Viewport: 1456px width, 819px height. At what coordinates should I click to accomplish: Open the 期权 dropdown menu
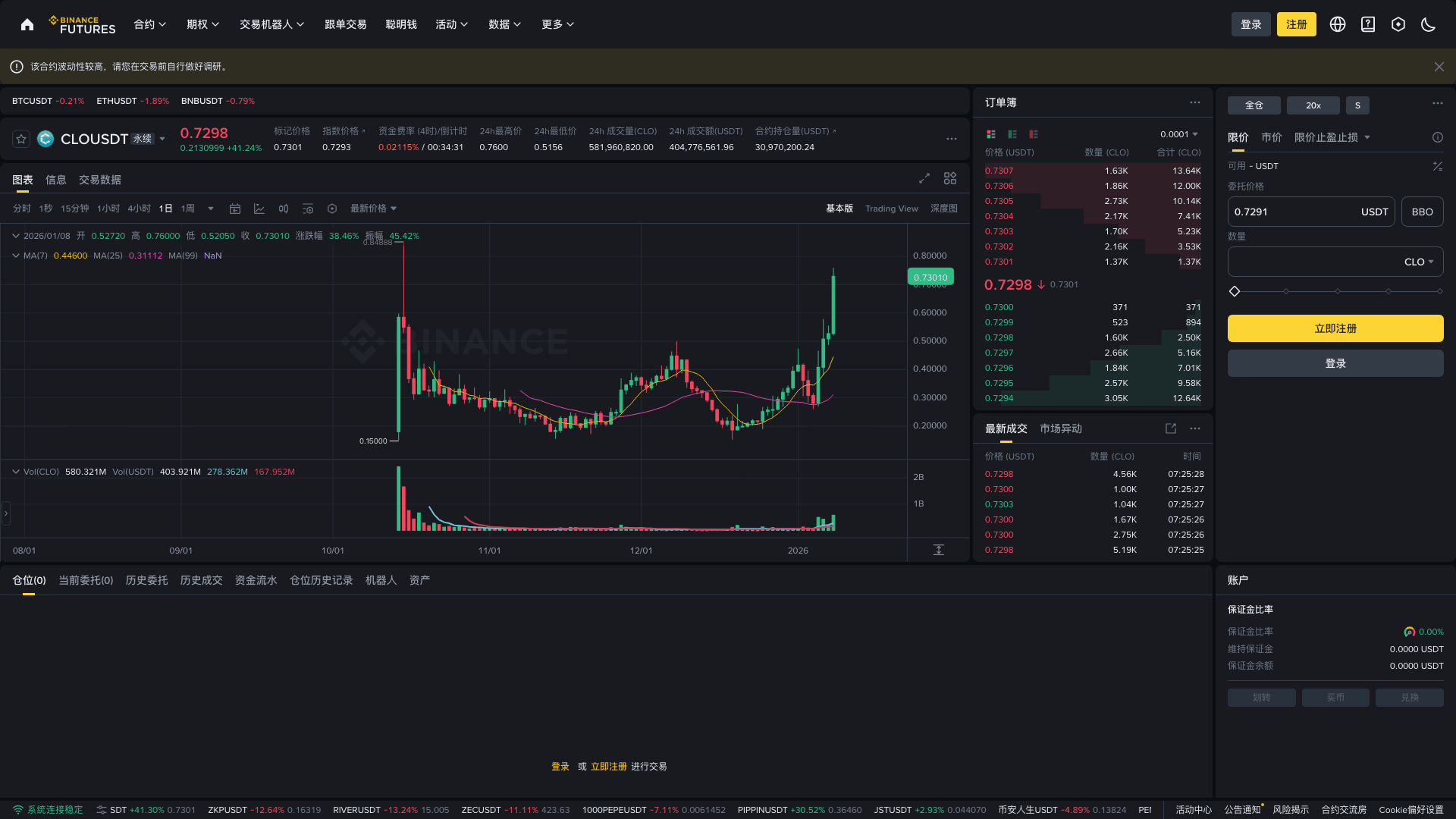point(203,24)
